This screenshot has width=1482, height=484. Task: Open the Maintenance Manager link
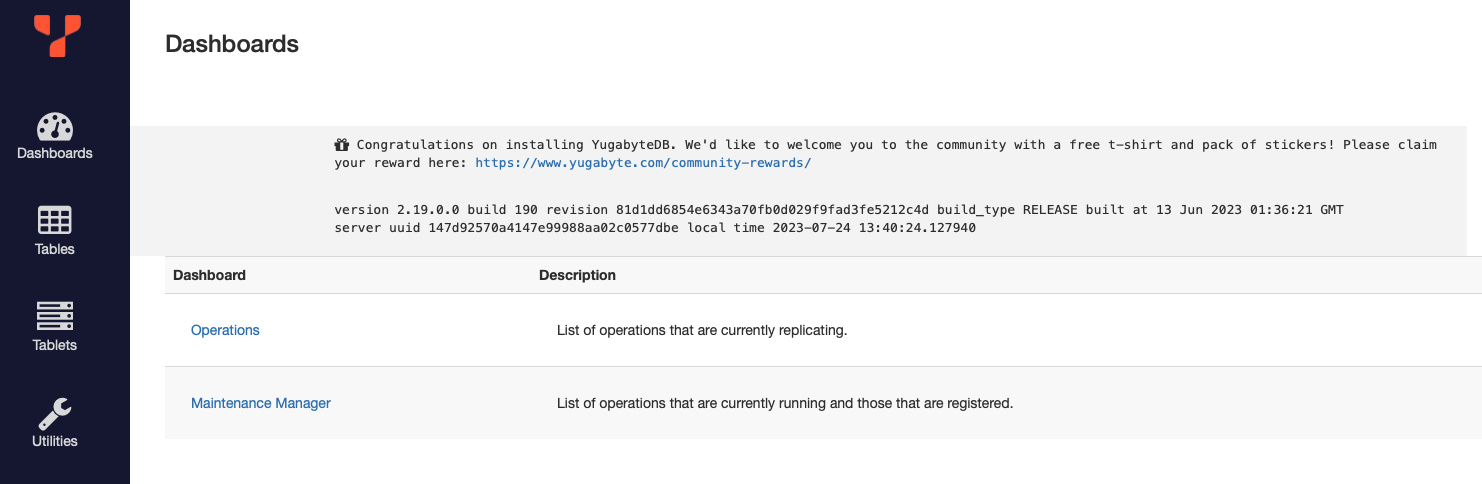coord(260,403)
